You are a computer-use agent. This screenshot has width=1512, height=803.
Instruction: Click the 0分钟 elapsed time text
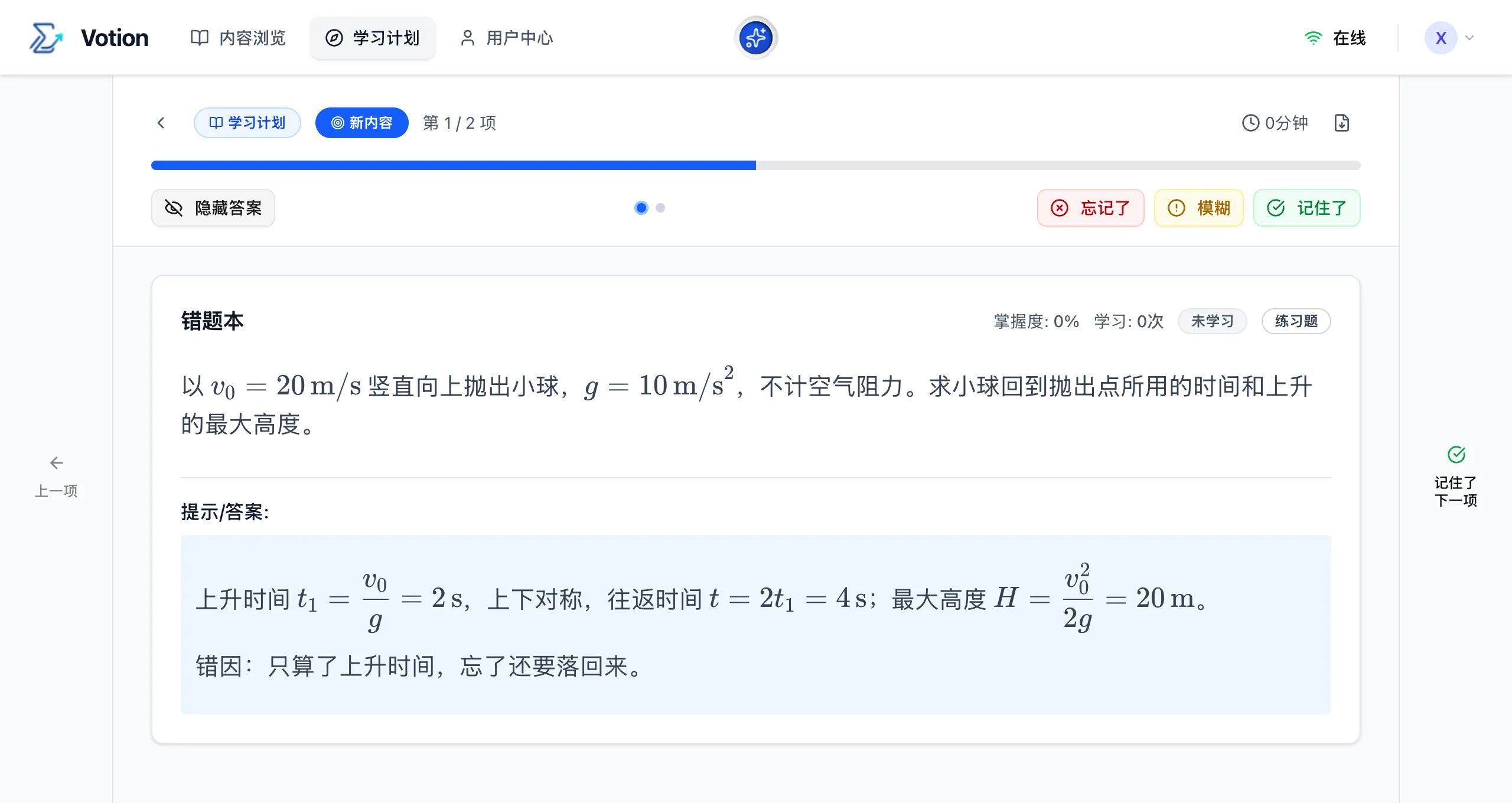click(x=1286, y=123)
